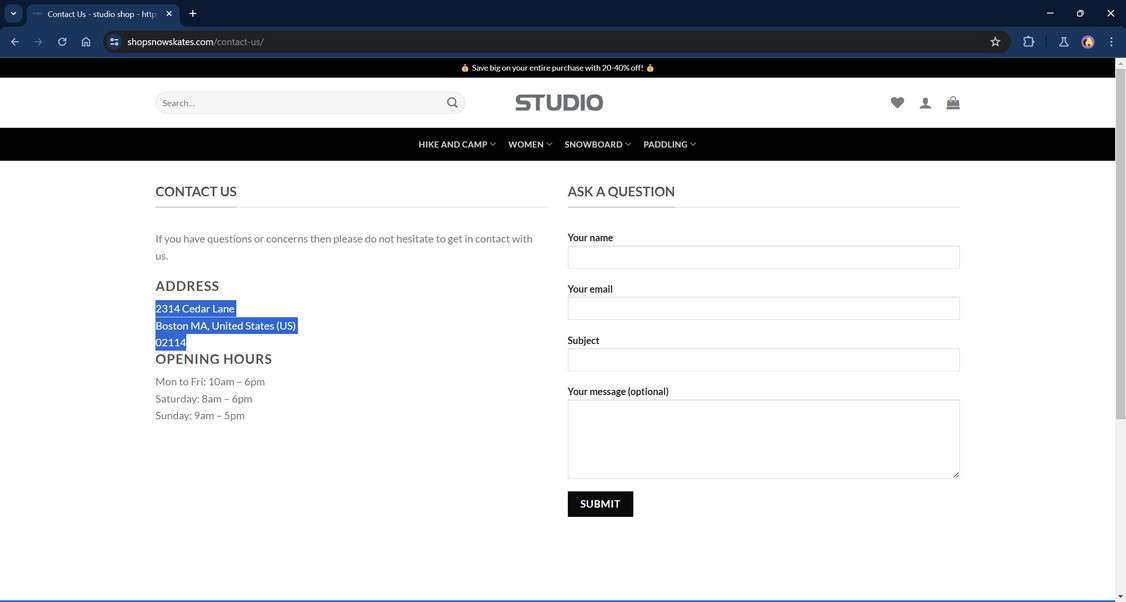Image resolution: width=1126 pixels, height=602 pixels.
Task: Click the ASK A QUESTION heading
Action: [621, 191]
